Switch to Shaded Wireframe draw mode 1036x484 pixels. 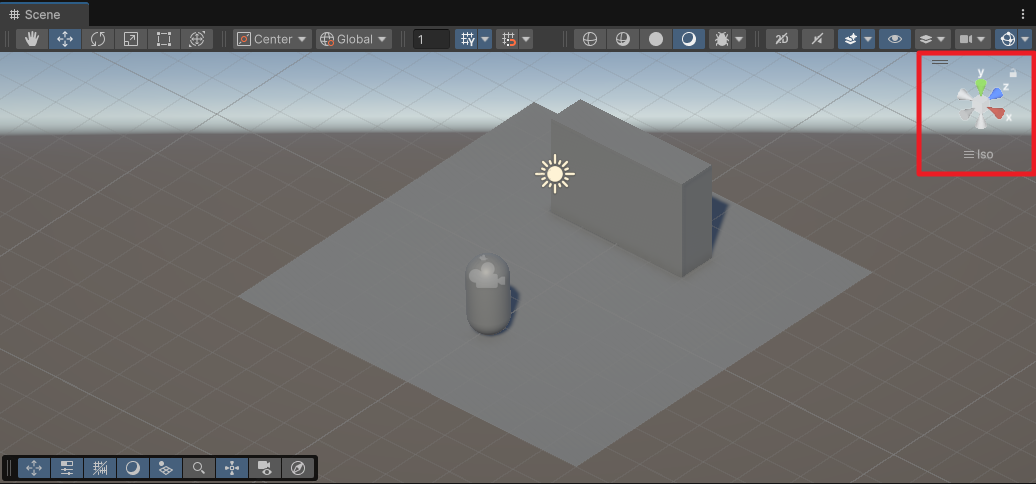622,39
